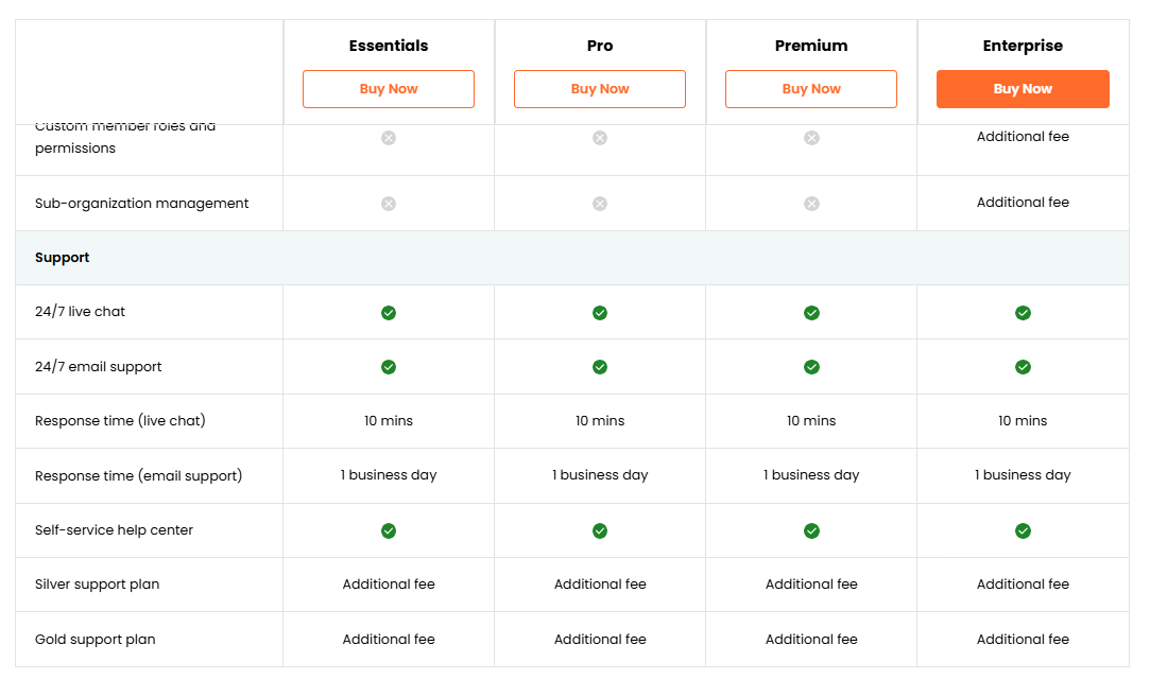
Task: Click Buy Now under the Essentials column
Action: [388, 89]
